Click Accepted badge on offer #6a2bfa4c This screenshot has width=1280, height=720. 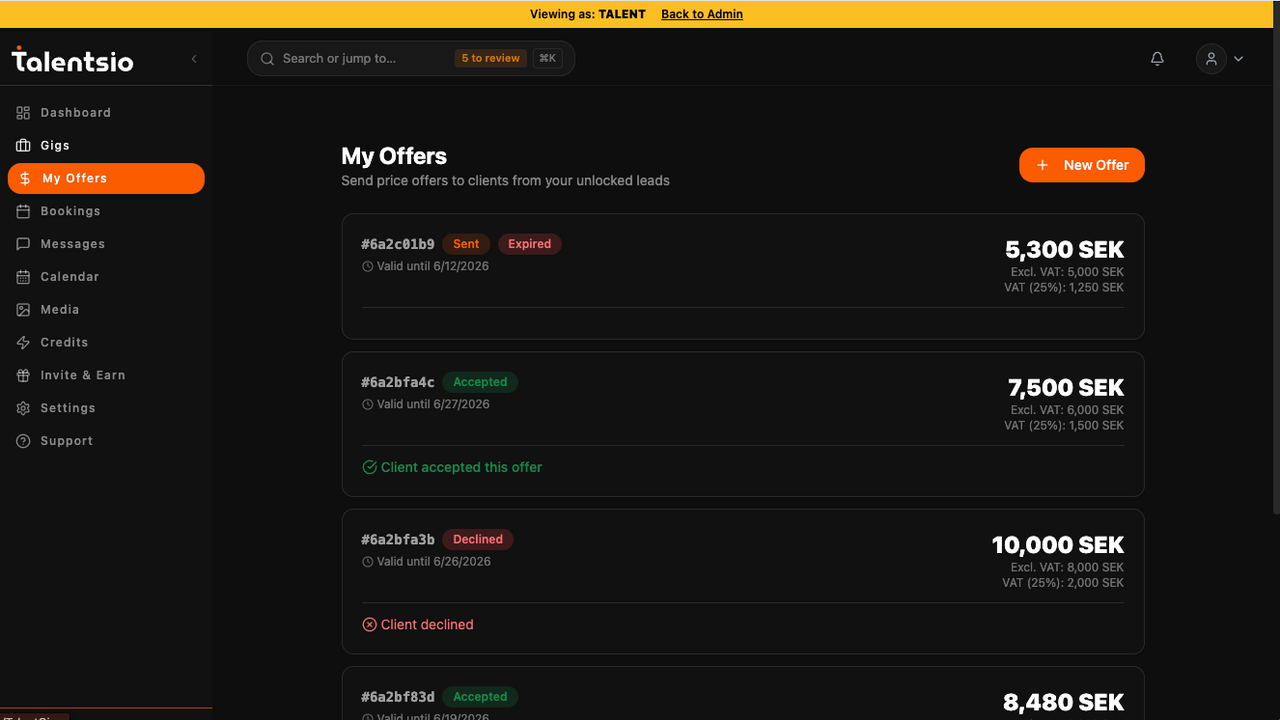[x=480, y=382]
